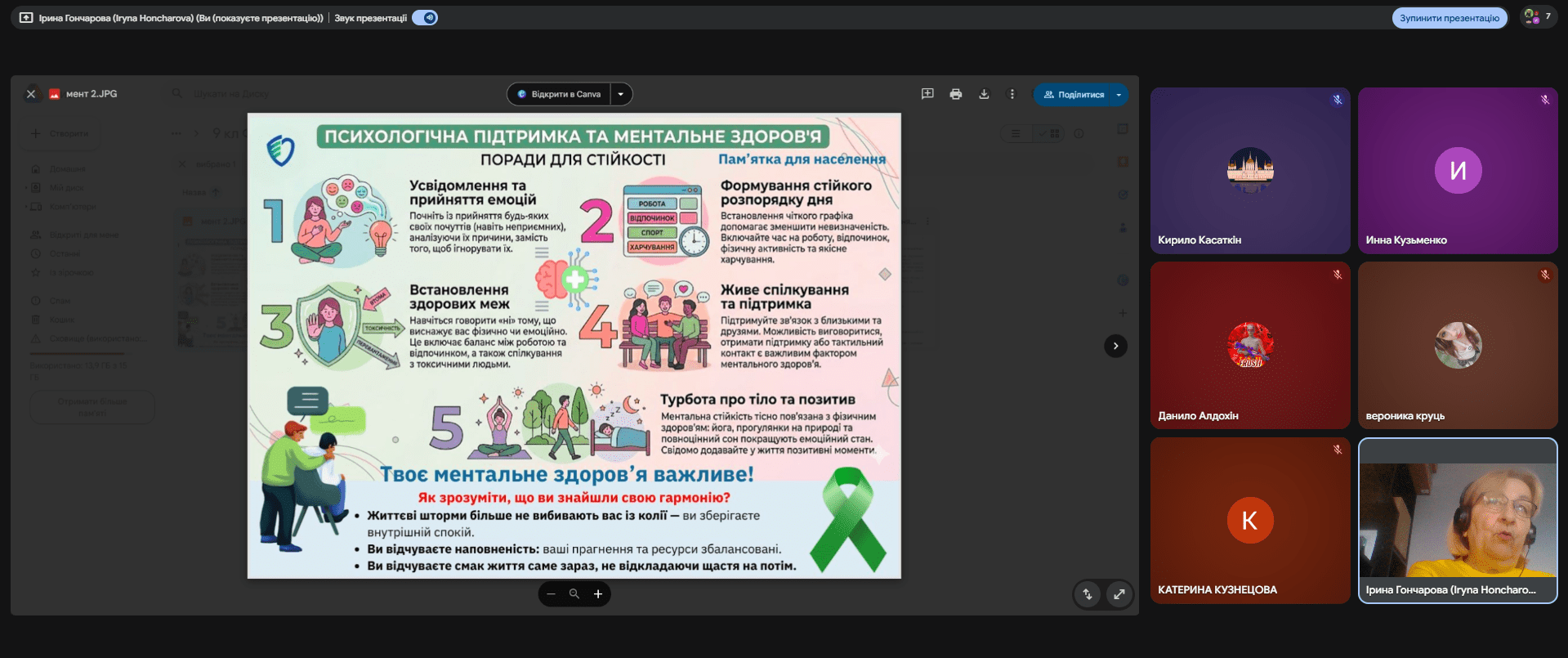Expand the arrow beside Комп'ютери

[x=27, y=207]
